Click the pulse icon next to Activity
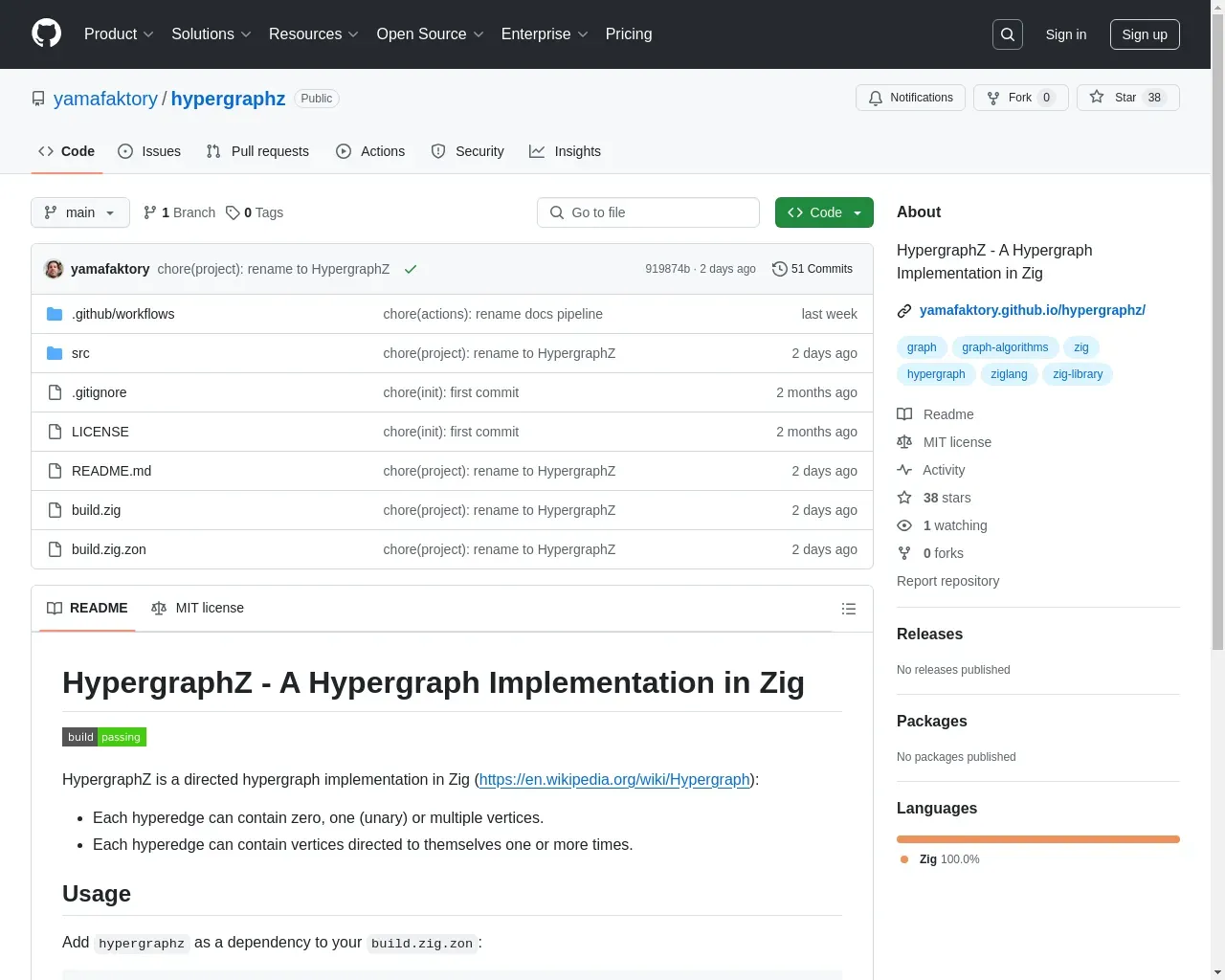 click(x=904, y=470)
